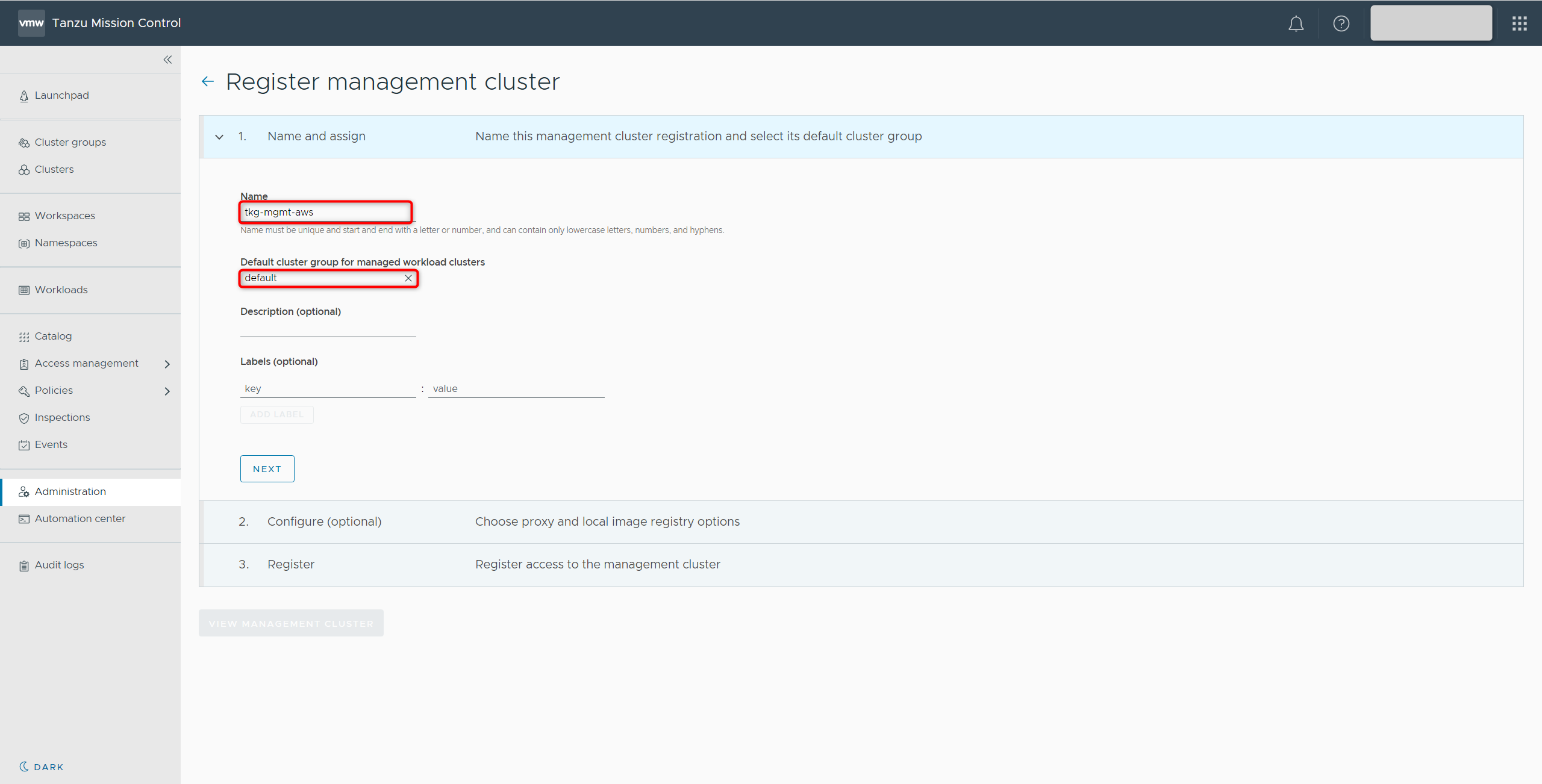This screenshot has width=1542, height=784.
Task: Expand the Policies submenu arrow
Action: coord(167,391)
